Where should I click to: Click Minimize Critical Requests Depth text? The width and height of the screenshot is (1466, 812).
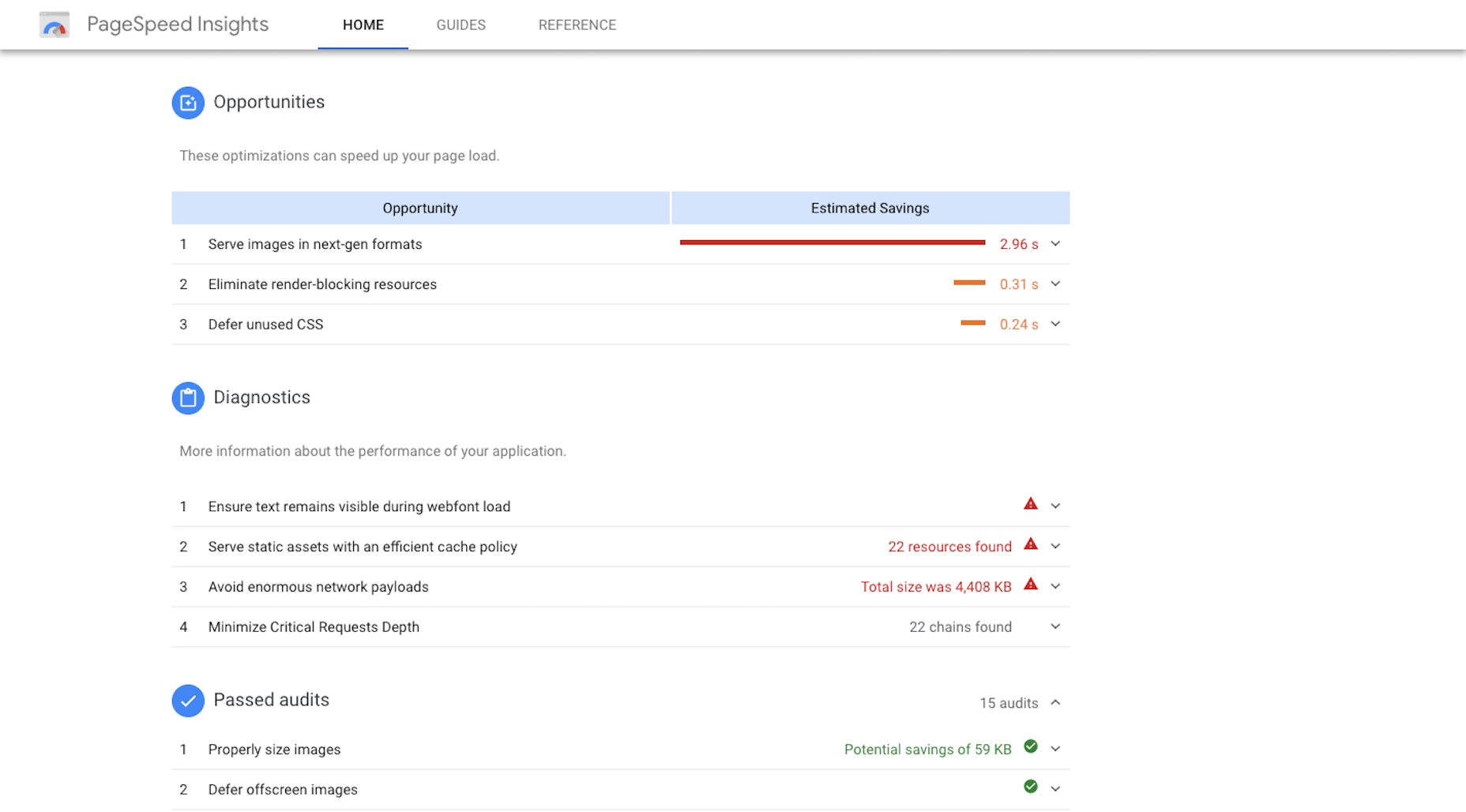(x=314, y=627)
